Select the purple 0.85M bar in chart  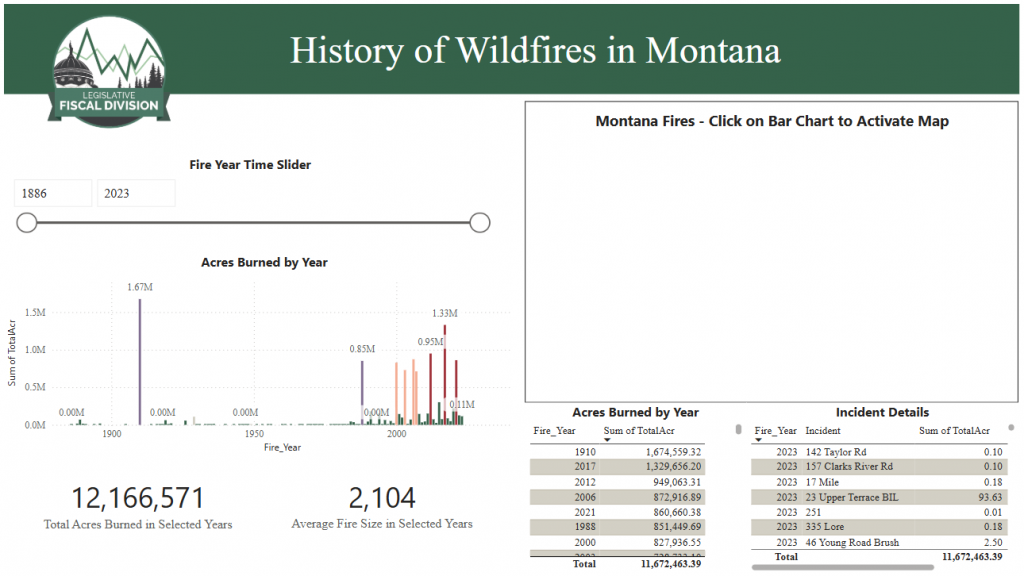point(362,385)
